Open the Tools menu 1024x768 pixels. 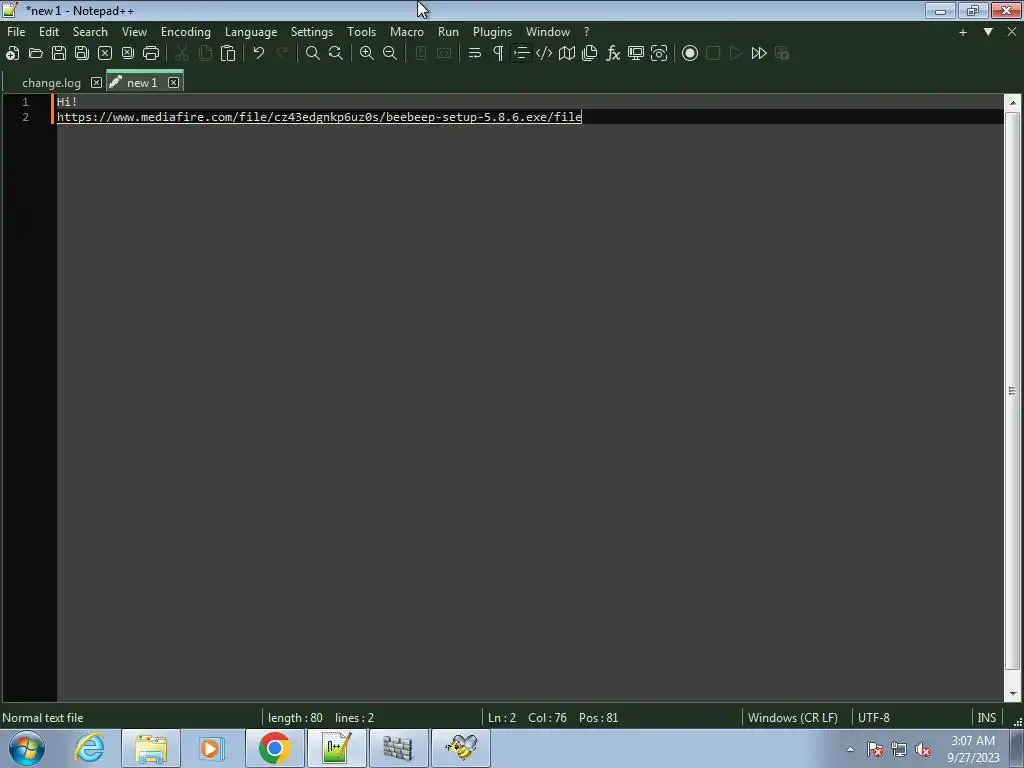[x=361, y=32]
